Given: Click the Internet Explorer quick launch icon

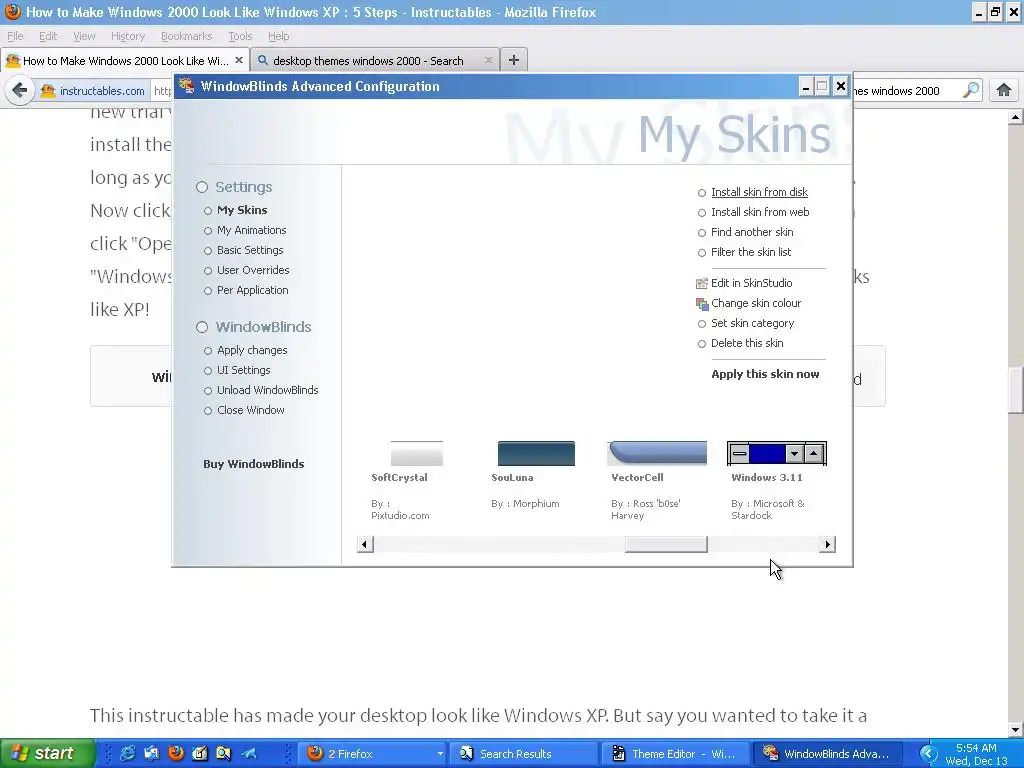Looking at the screenshot, I should click(128, 753).
